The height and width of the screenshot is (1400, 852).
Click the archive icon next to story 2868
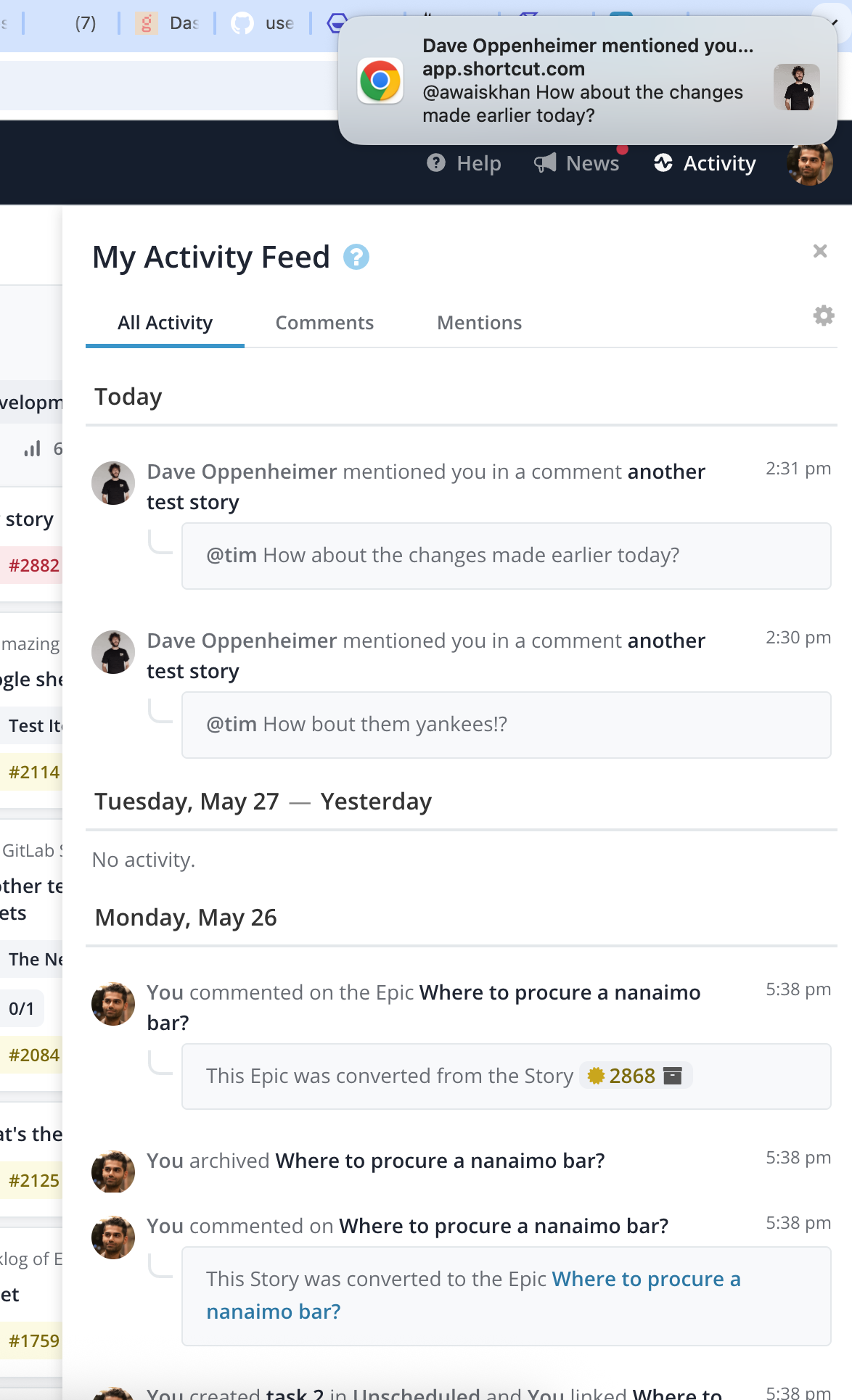tap(674, 1076)
